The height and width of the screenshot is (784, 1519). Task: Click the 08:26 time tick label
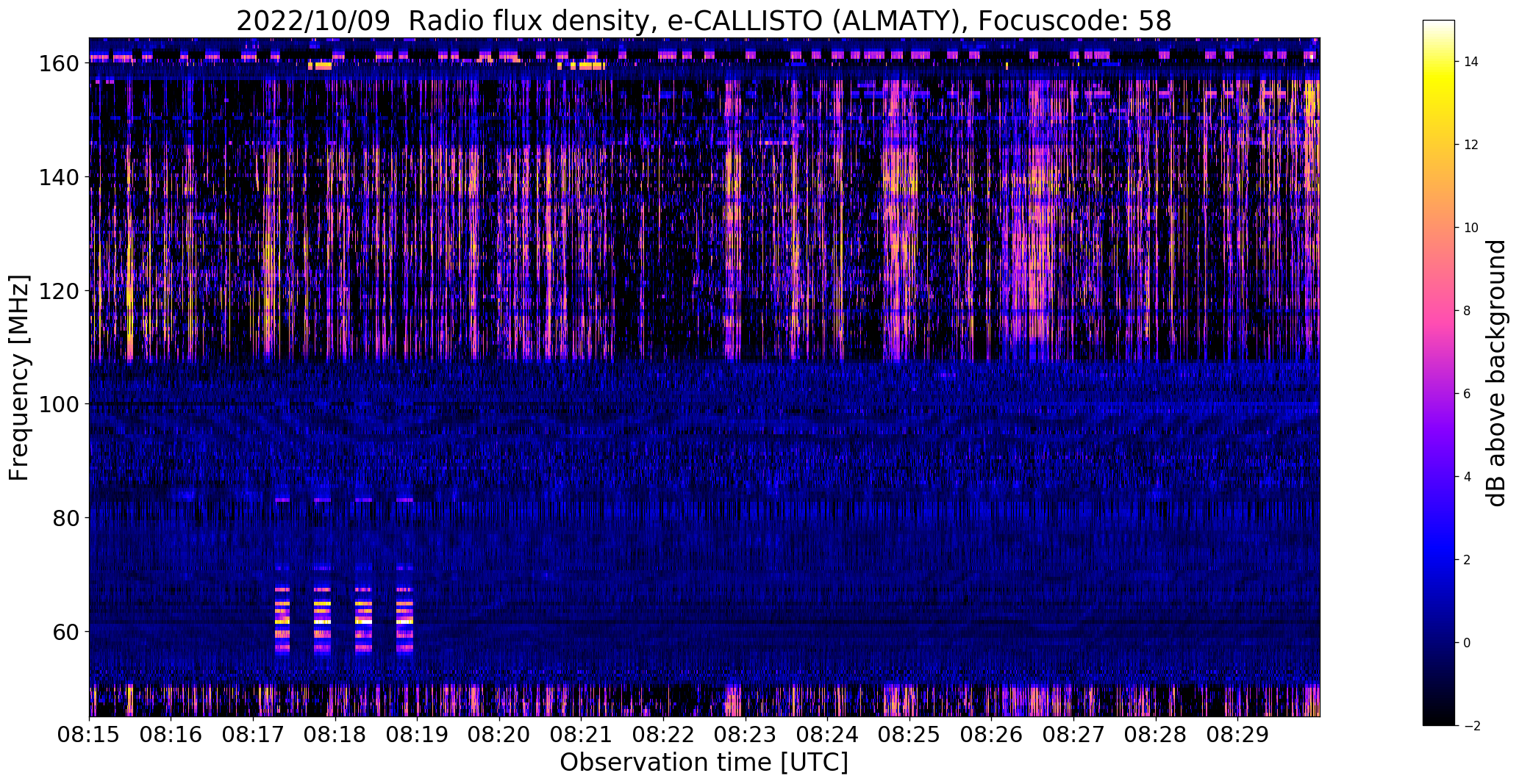[992, 735]
